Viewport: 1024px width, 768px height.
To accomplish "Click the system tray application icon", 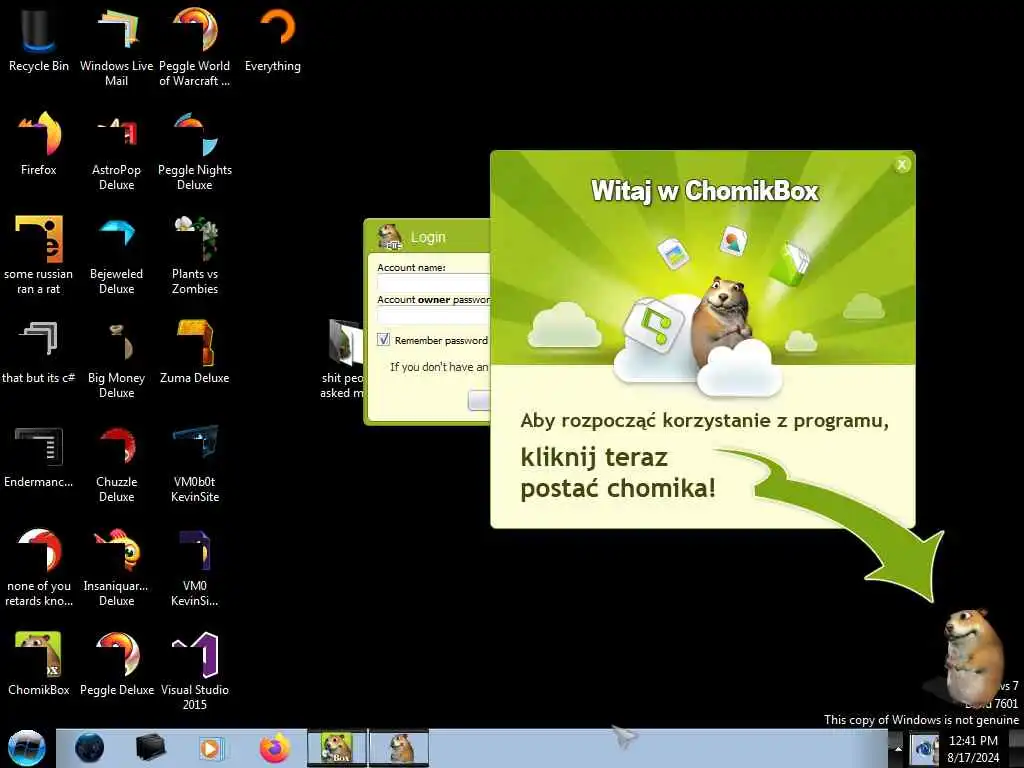I will 925,749.
